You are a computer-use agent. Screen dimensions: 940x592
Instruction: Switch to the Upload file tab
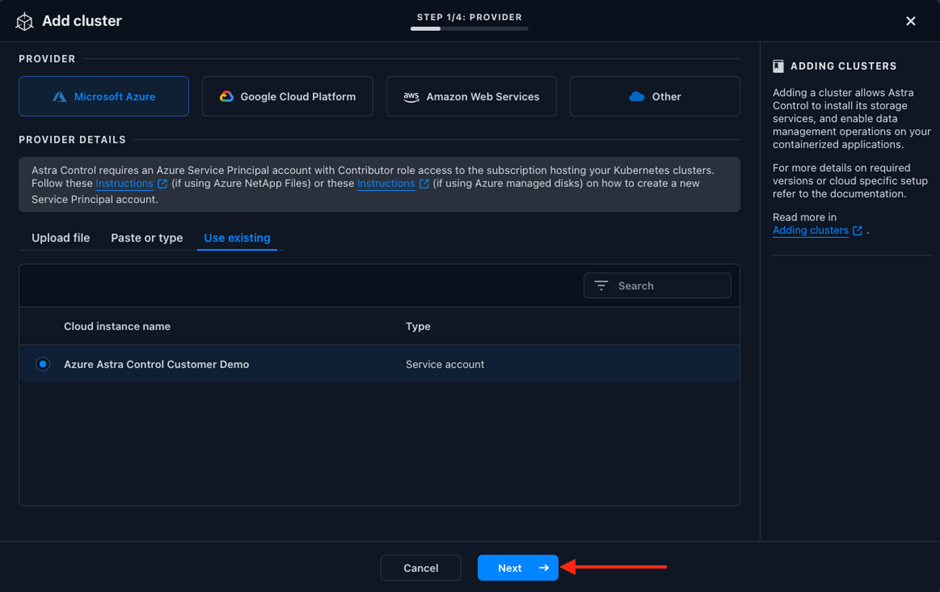61,238
